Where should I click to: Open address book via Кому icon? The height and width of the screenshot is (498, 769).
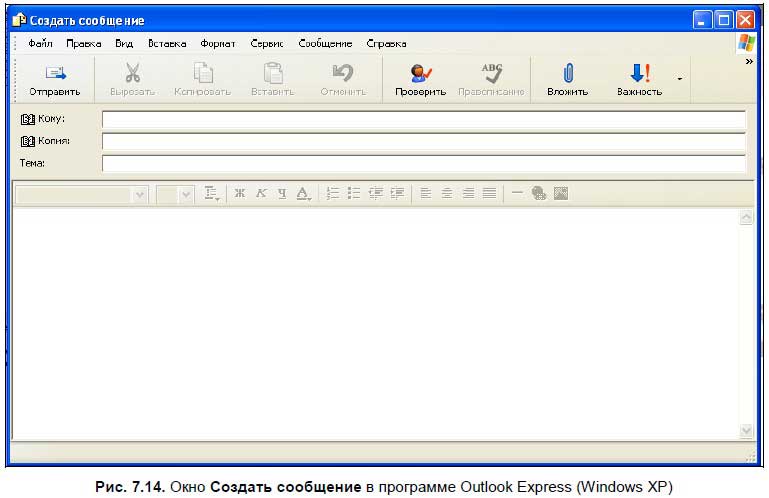click(x=27, y=119)
